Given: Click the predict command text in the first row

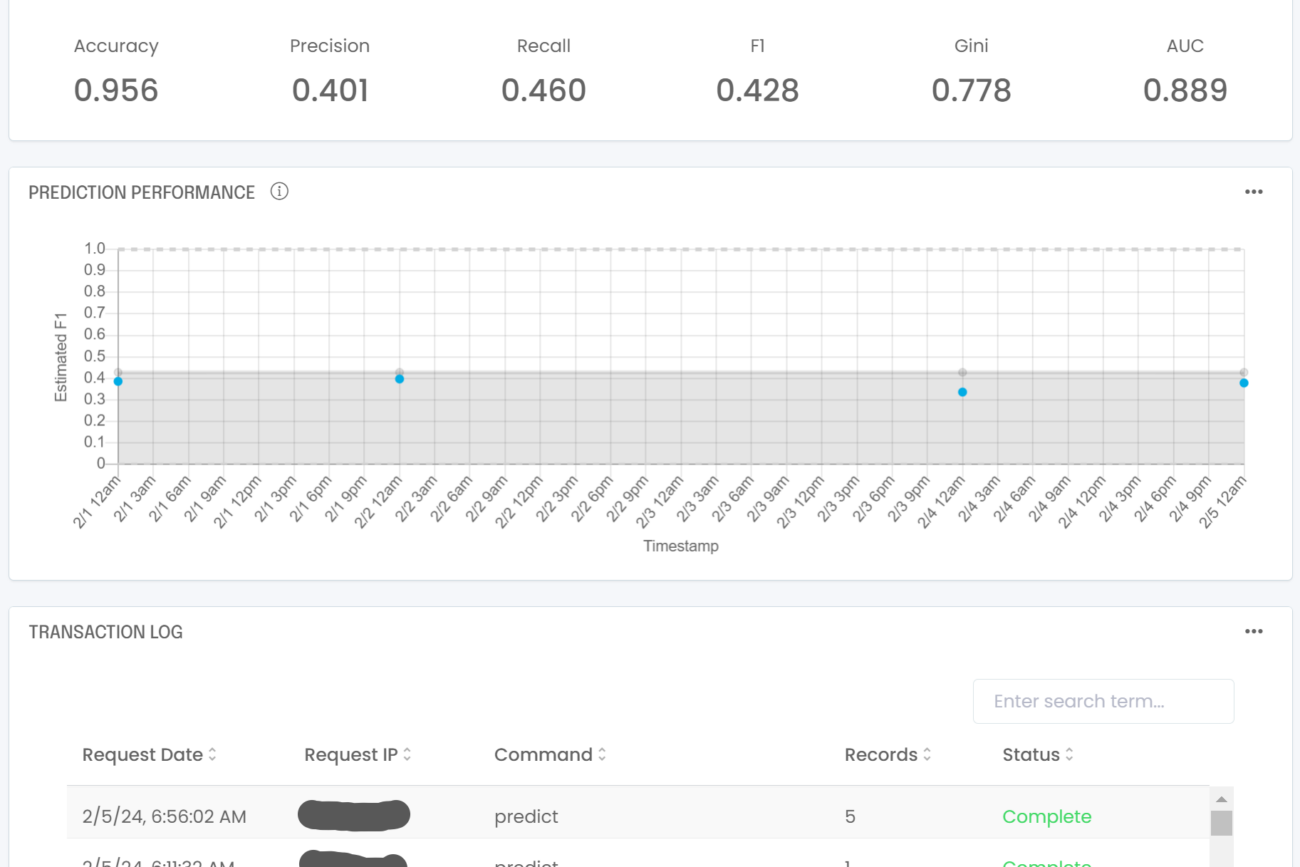Looking at the screenshot, I should point(526,817).
